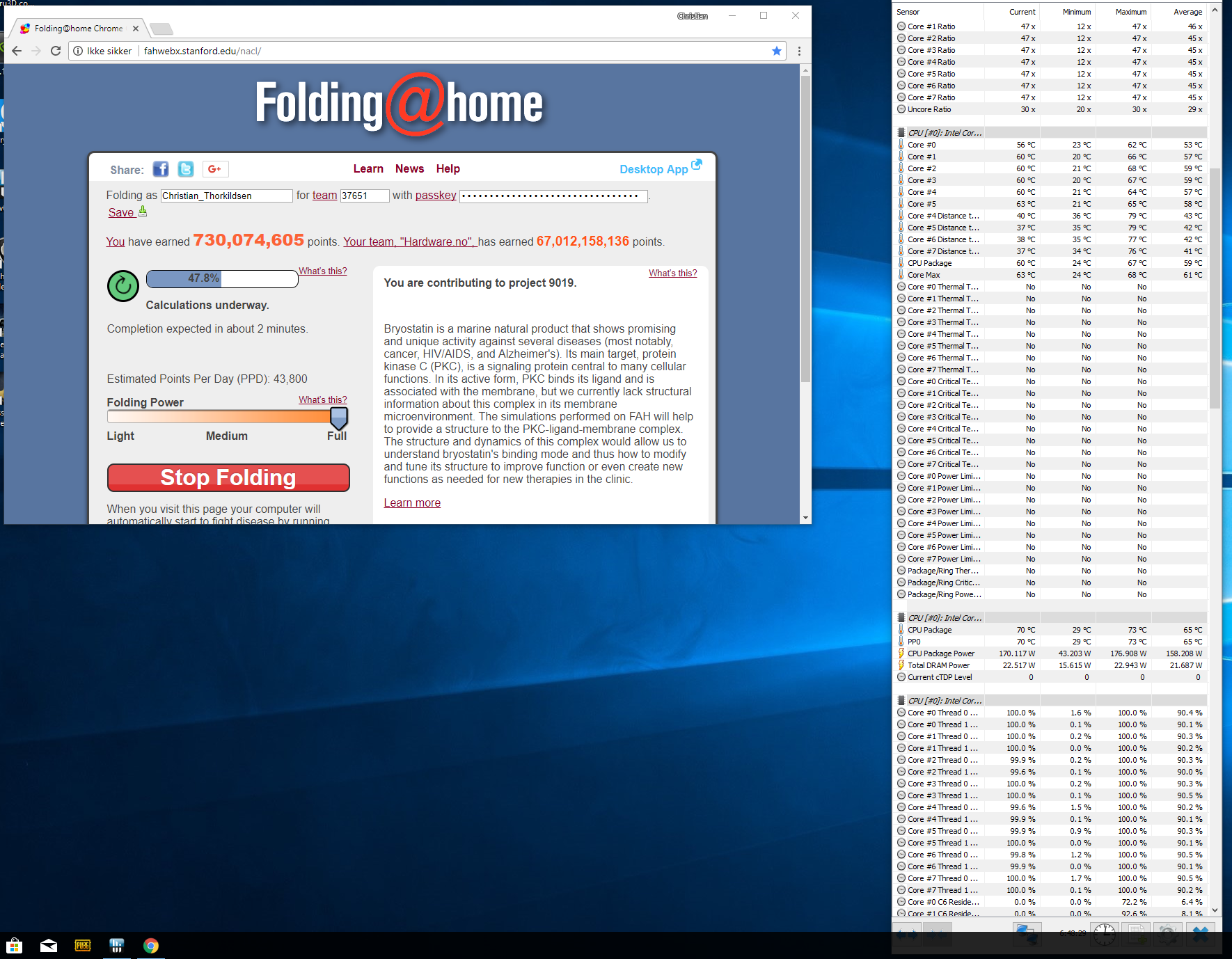
Task: Open Chrome three-dot menu
Action: click(x=799, y=51)
